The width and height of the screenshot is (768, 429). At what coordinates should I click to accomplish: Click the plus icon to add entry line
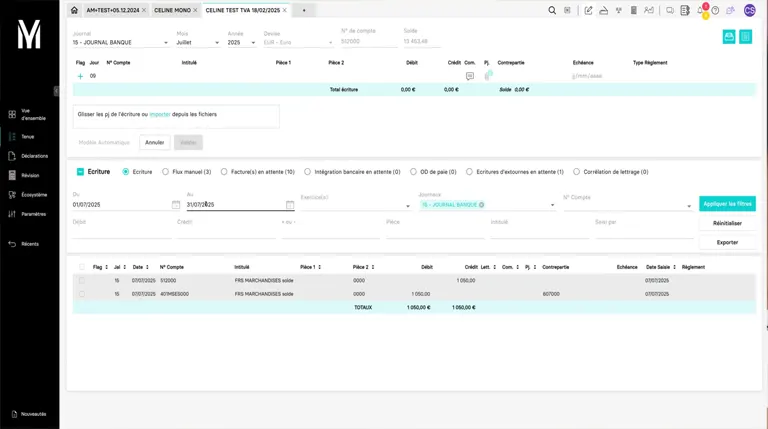tap(80, 76)
